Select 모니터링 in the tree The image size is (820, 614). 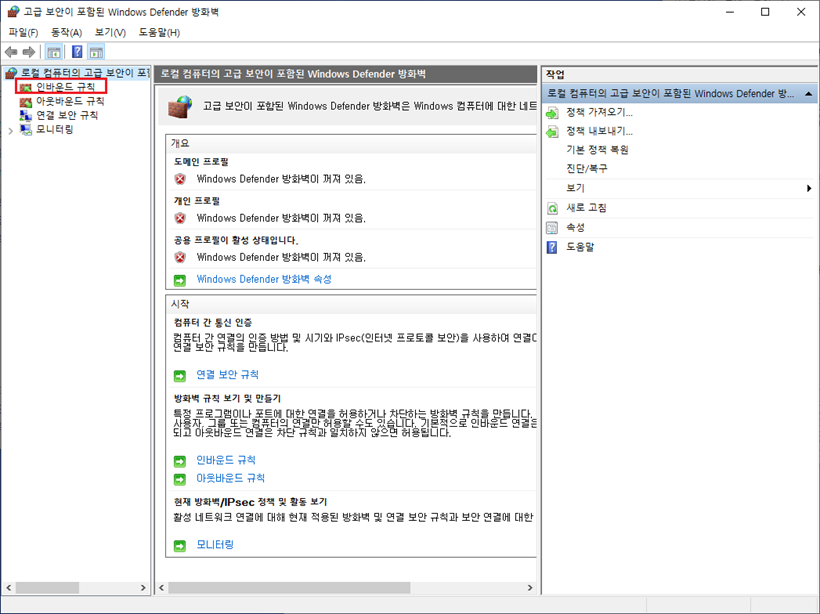click(x=54, y=129)
